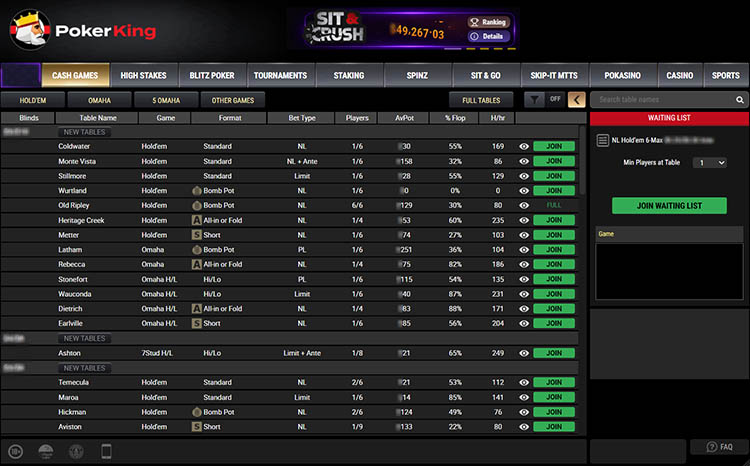Join the Coldwater table
The height and width of the screenshot is (466, 750).
tap(554, 146)
